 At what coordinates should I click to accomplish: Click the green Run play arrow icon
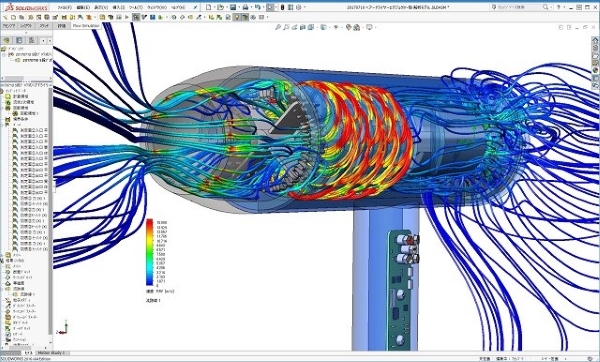pos(127,17)
